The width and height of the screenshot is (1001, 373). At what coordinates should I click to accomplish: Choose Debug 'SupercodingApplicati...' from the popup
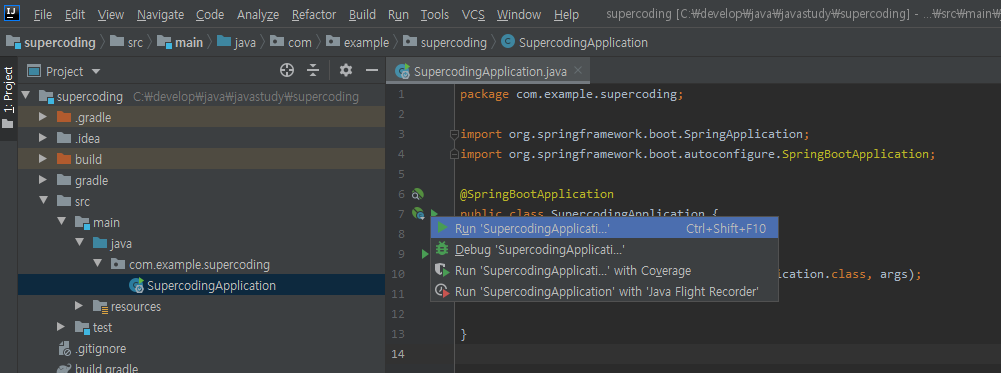pyautogui.click(x=604, y=250)
